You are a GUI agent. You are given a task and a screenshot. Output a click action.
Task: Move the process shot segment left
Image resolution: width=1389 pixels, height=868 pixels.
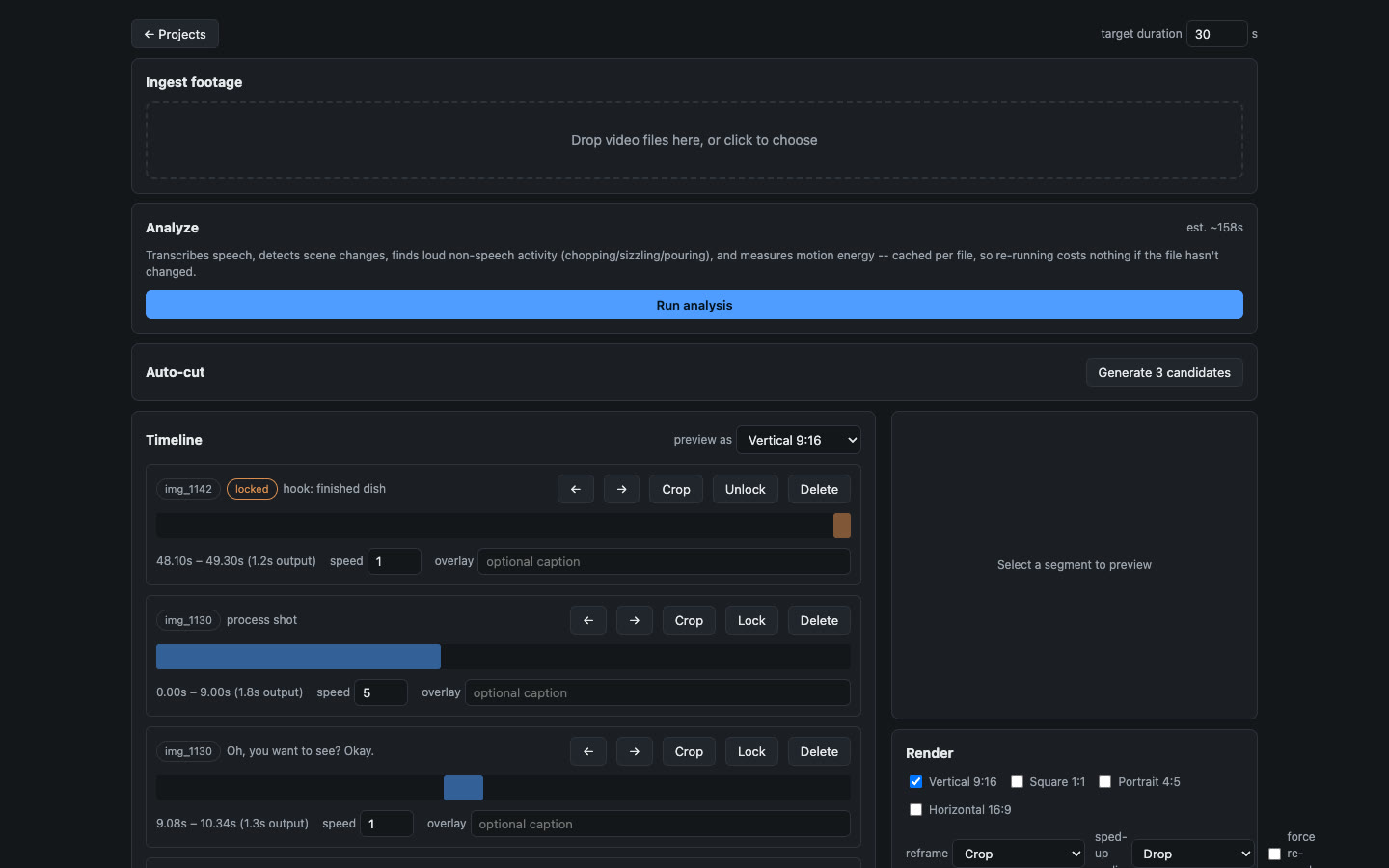click(x=587, y=620)
